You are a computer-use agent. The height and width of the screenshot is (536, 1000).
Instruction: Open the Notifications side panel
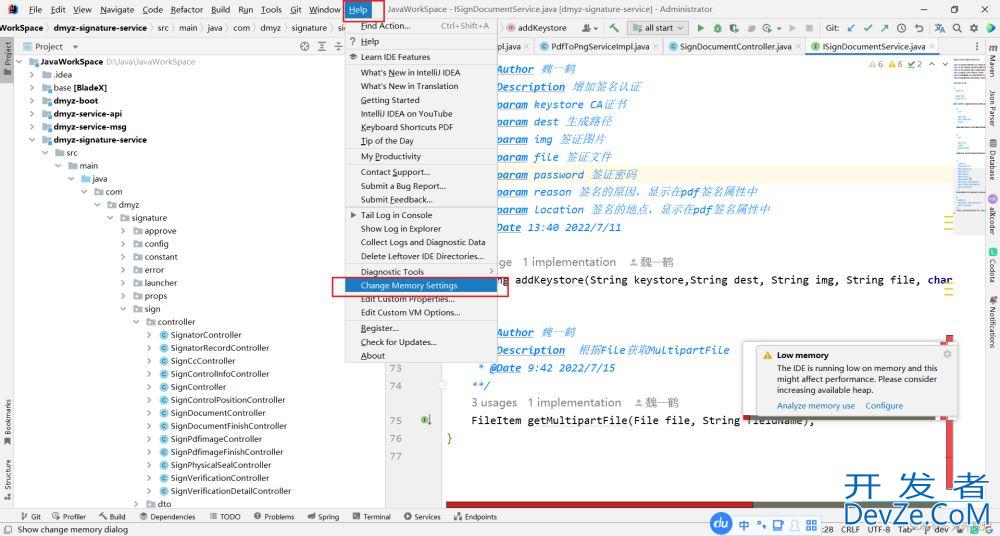pyautogui.click(x=992, y=322)
